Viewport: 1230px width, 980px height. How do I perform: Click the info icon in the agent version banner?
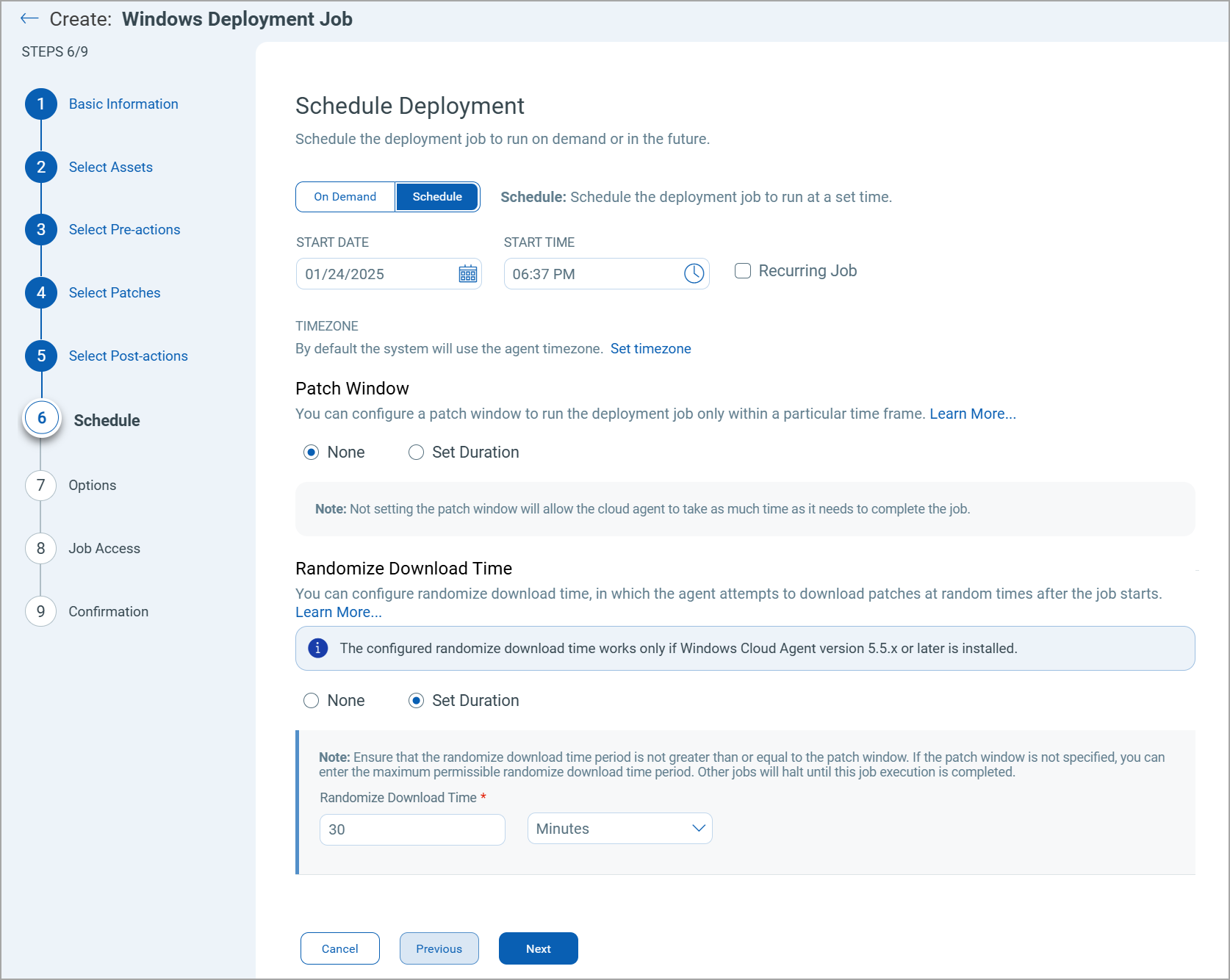317,648
